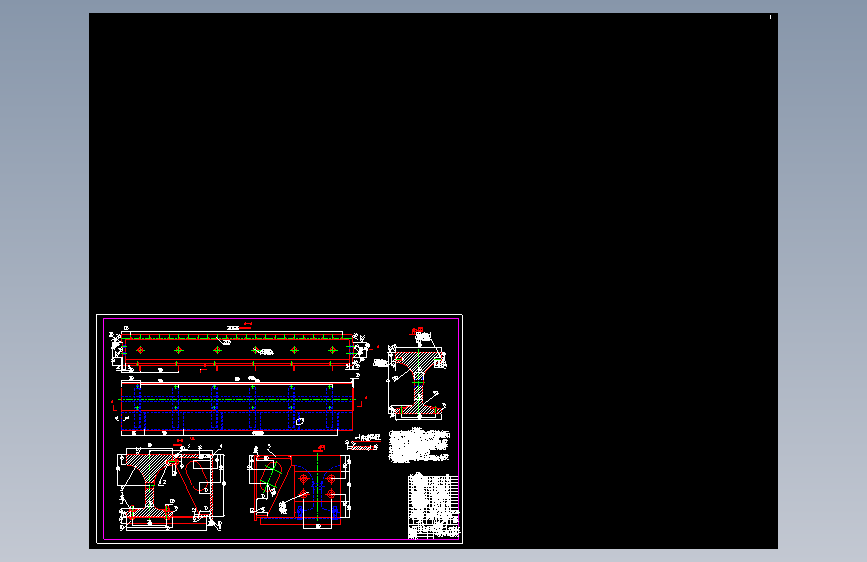Click the hatched I-section view at upper right
Viewport: 867px width, 562px height.
coord(417,375)
